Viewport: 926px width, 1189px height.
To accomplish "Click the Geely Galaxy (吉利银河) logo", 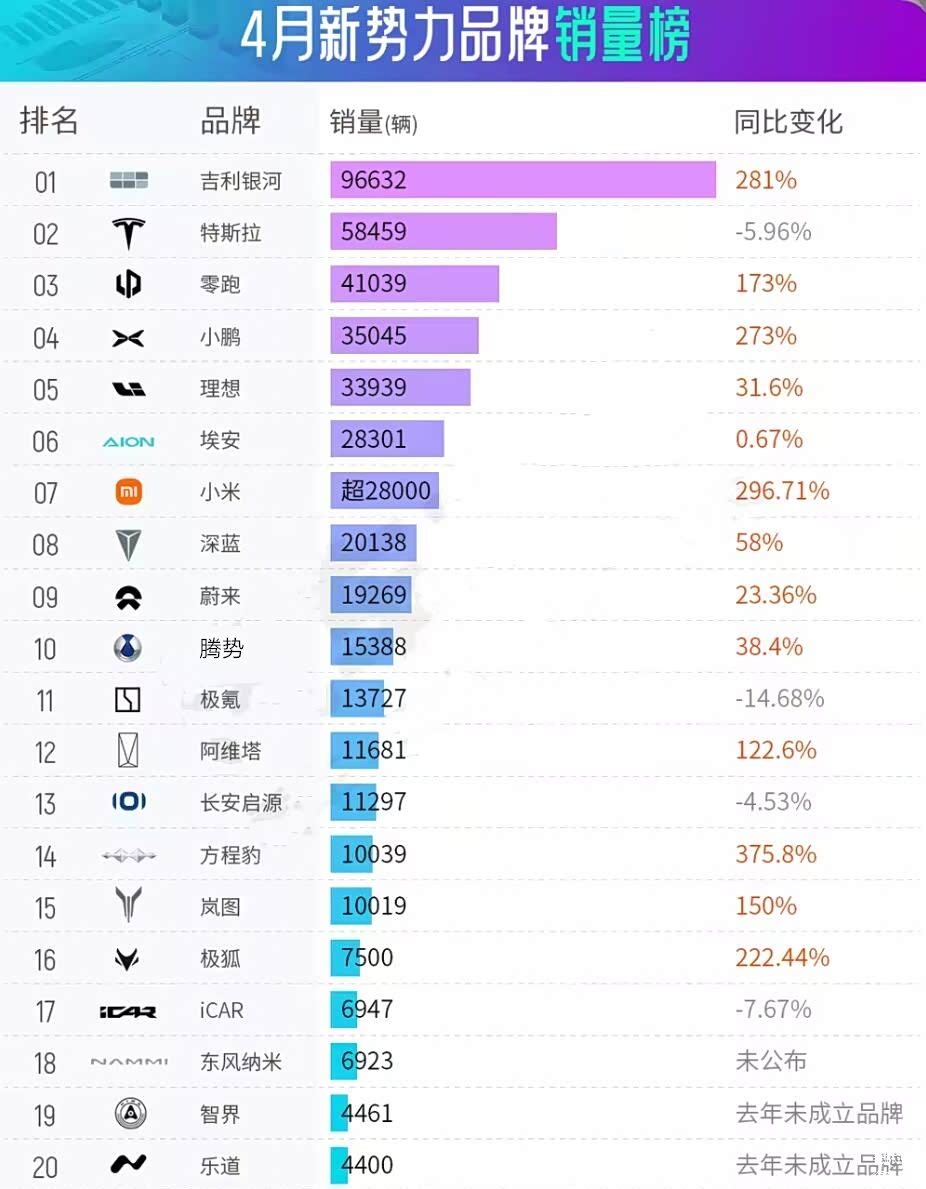I will pos(128,180).
